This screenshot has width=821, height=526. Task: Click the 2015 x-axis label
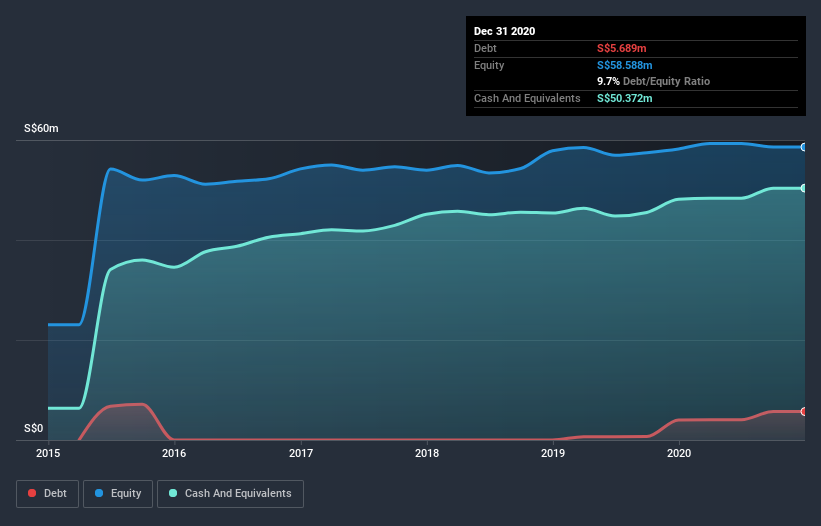(x=48, y=453)
